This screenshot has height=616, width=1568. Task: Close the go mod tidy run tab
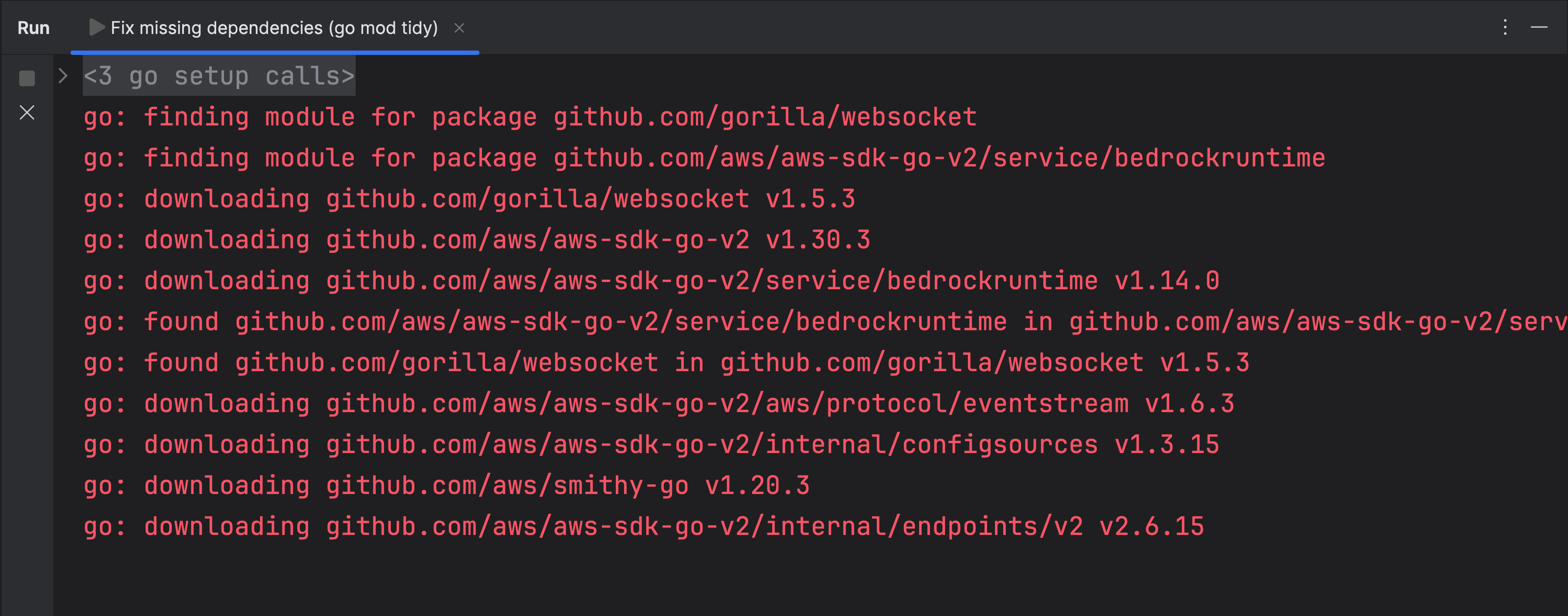click(460, 28)
